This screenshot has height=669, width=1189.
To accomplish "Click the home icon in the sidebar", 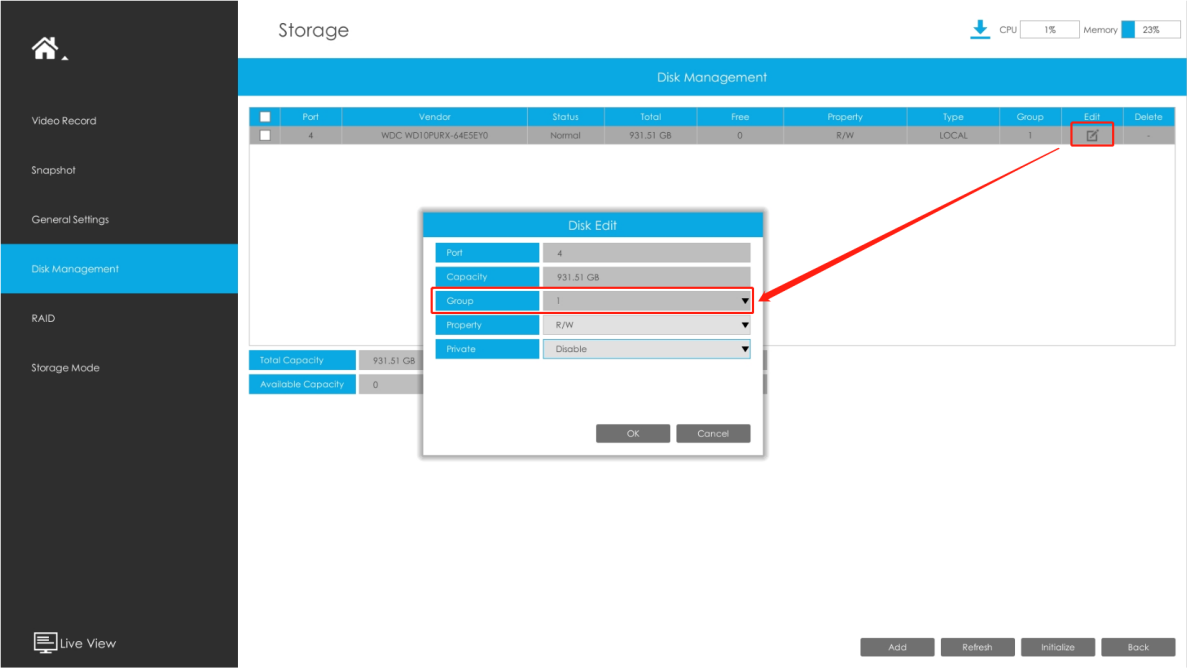I will pos(45,48).
